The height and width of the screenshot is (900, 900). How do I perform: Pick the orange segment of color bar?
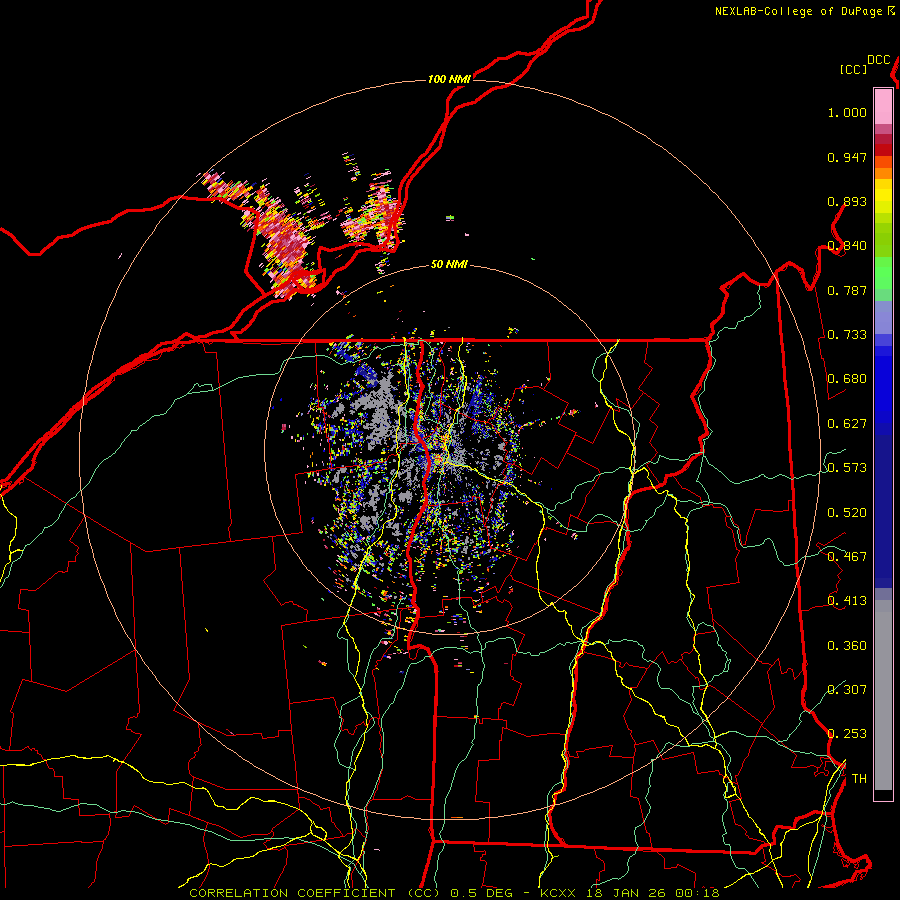click(x=883, y=173)
